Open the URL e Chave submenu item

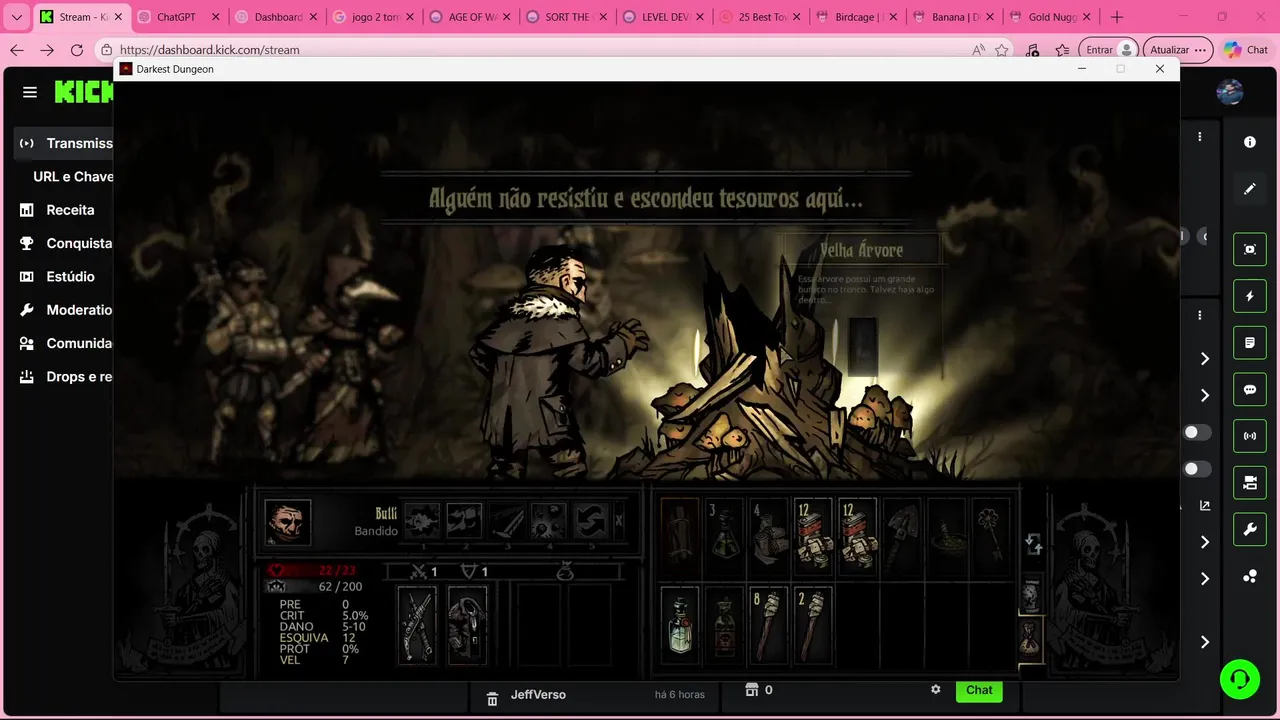(73, 176)
